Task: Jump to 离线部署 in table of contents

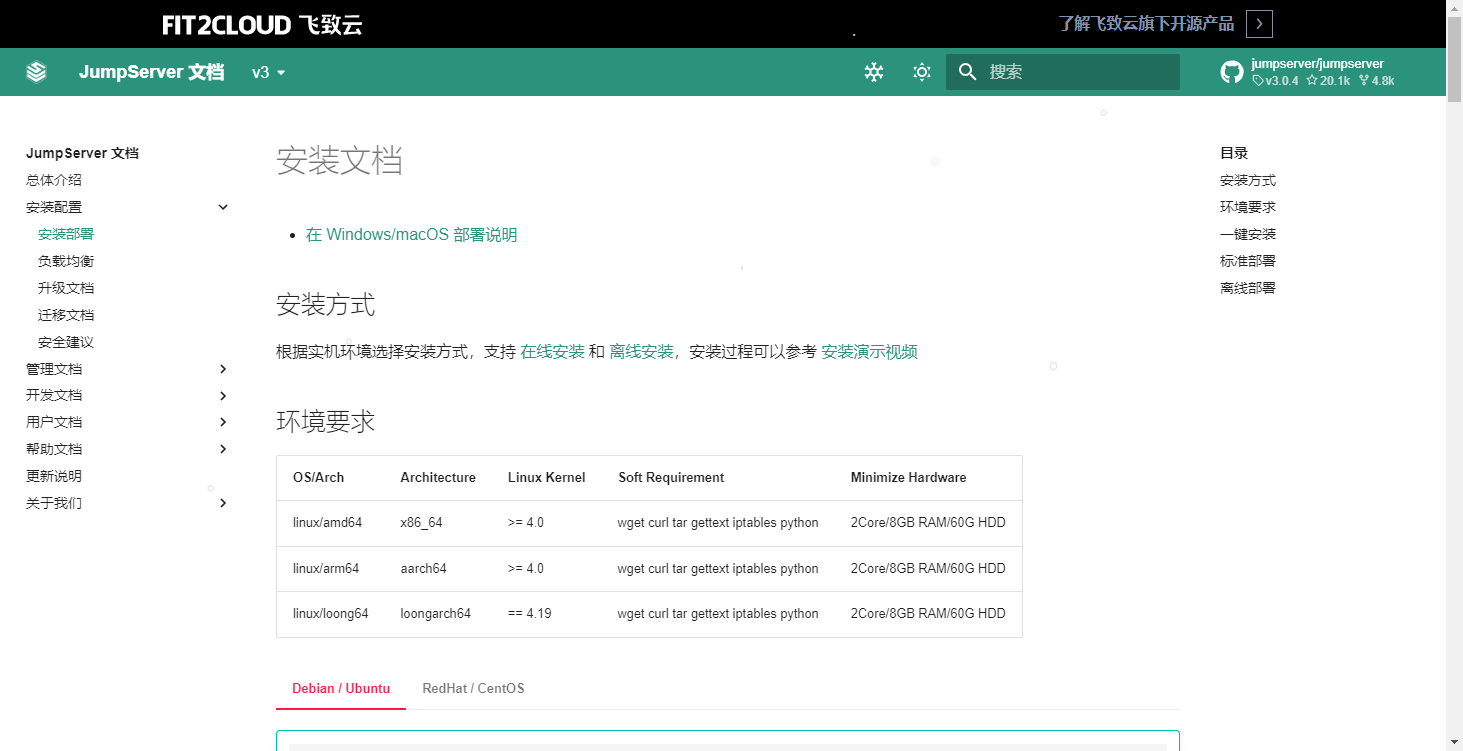Action: click(1248, 288)
